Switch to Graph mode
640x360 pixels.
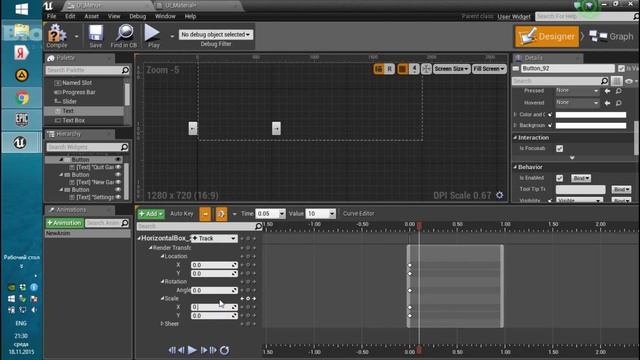coord(611,36)
